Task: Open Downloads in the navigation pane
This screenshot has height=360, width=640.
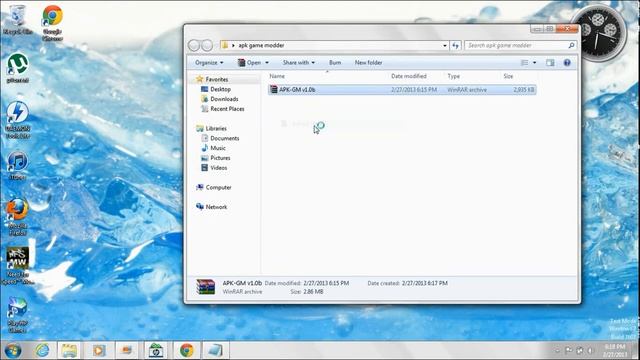Action: [x=224, y=99]
